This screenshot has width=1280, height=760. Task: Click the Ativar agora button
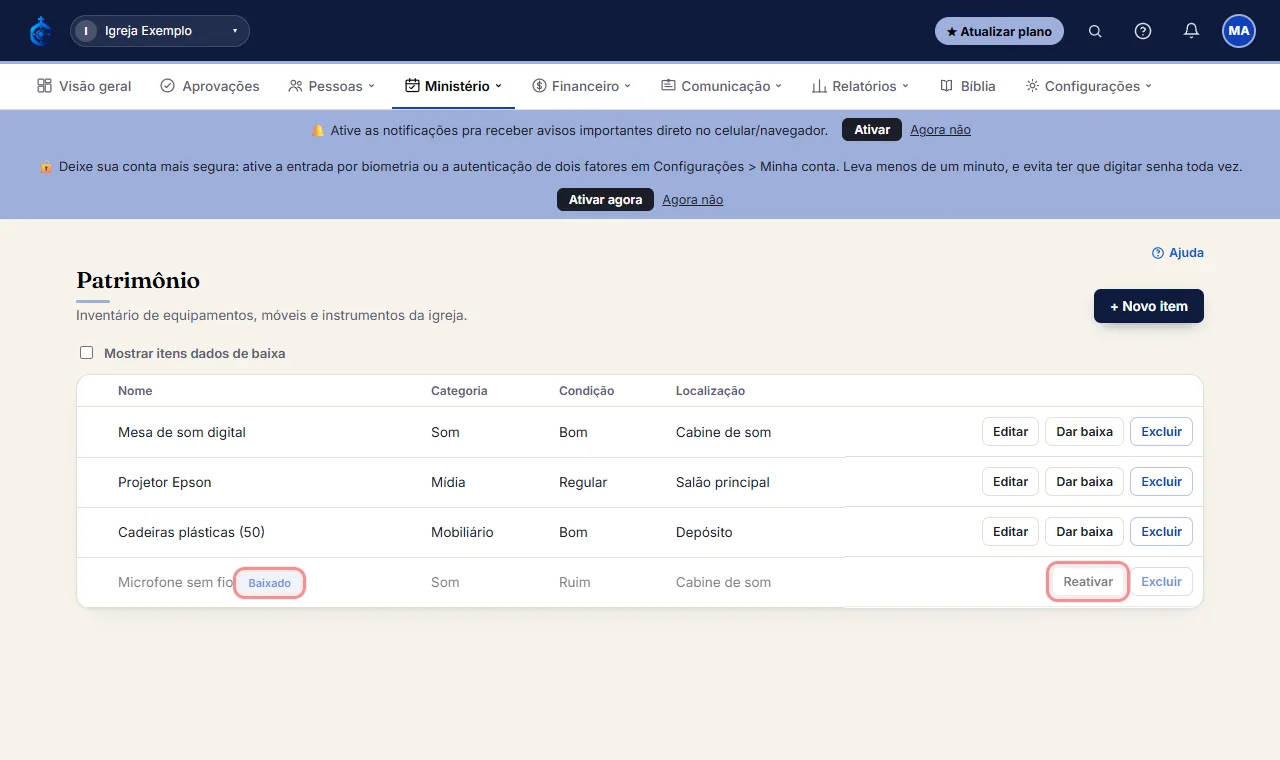[x=605, y=200]
